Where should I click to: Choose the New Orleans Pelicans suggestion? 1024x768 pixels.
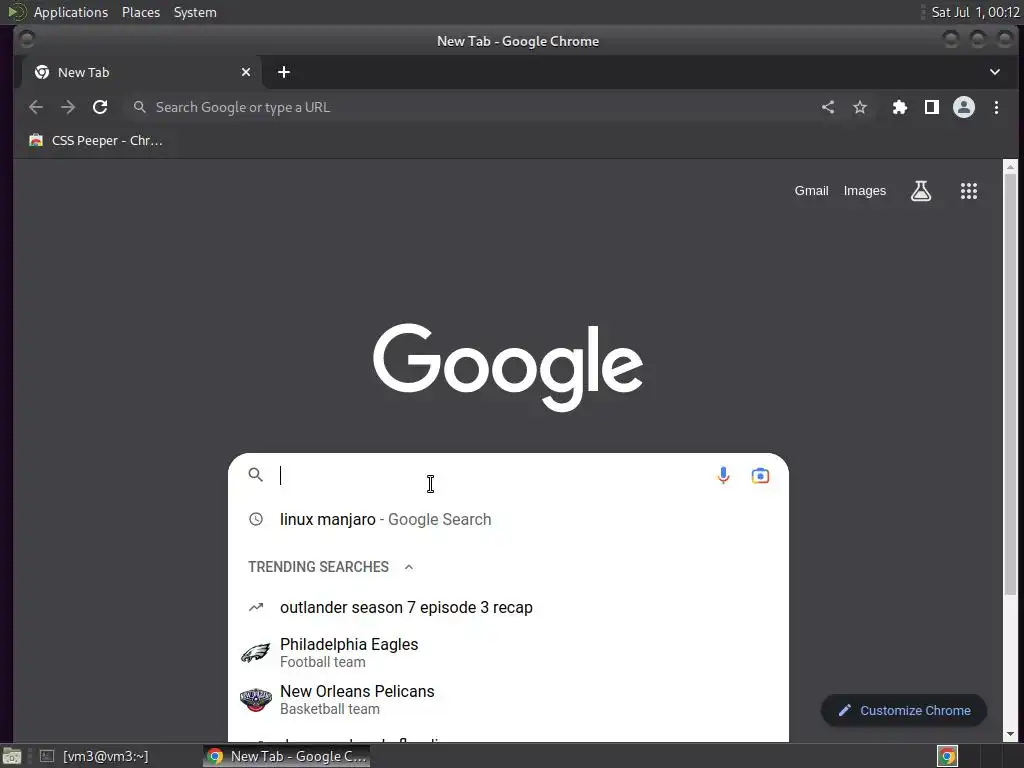point(508,699)
